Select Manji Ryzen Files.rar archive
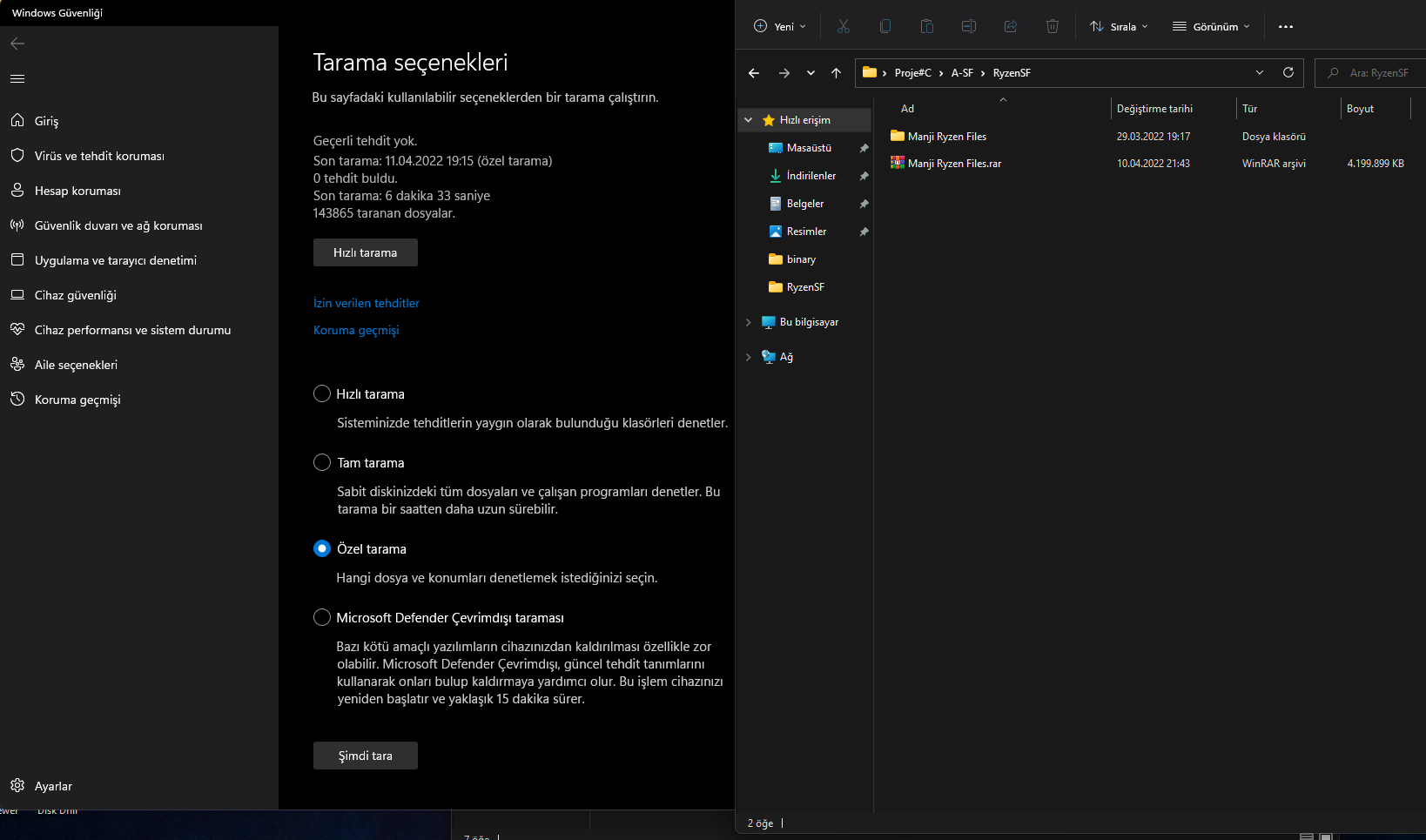This screenshot has height=840, width=1426. coord(954,164)
